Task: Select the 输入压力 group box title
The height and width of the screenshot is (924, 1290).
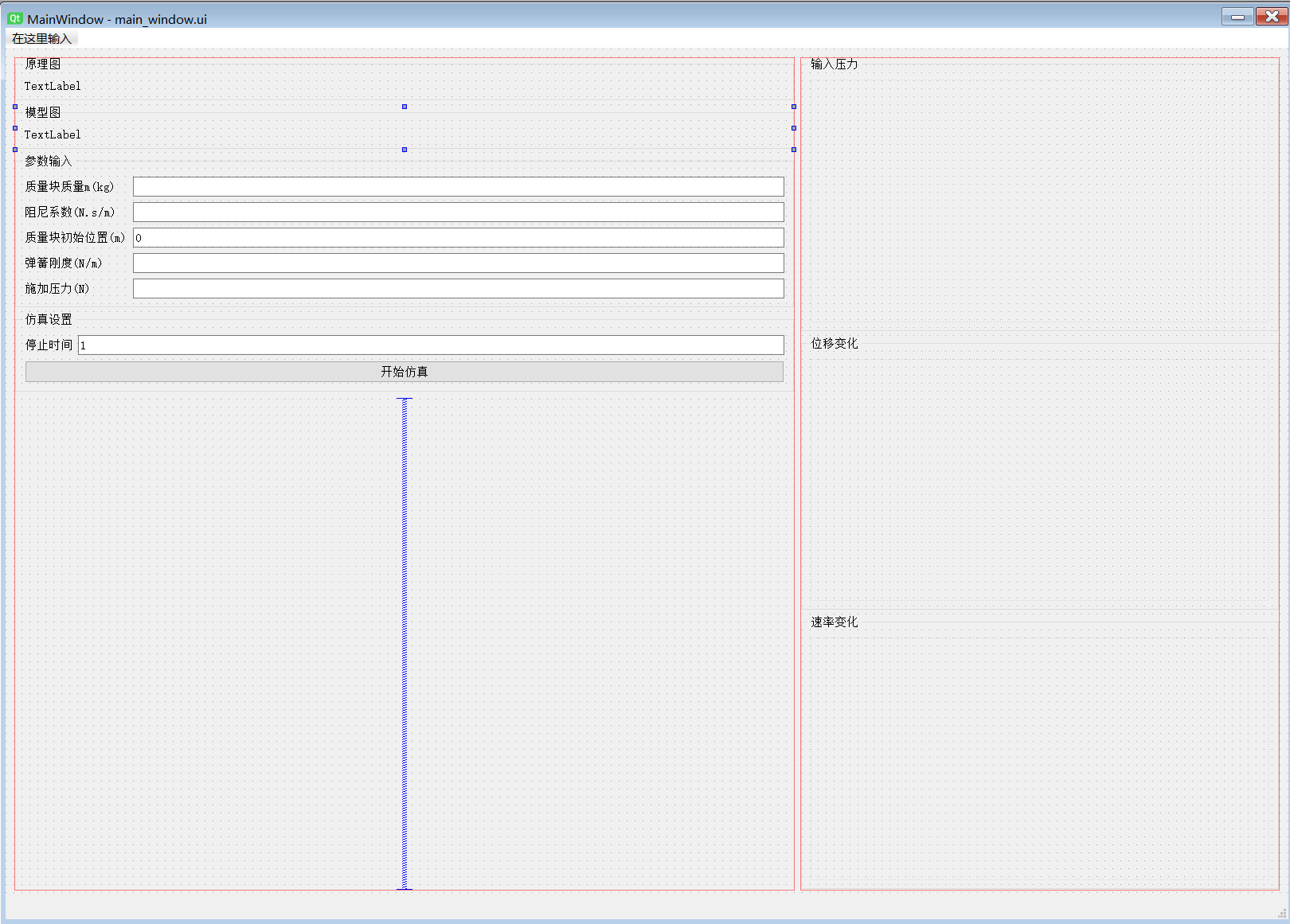Action: point(834,64)
